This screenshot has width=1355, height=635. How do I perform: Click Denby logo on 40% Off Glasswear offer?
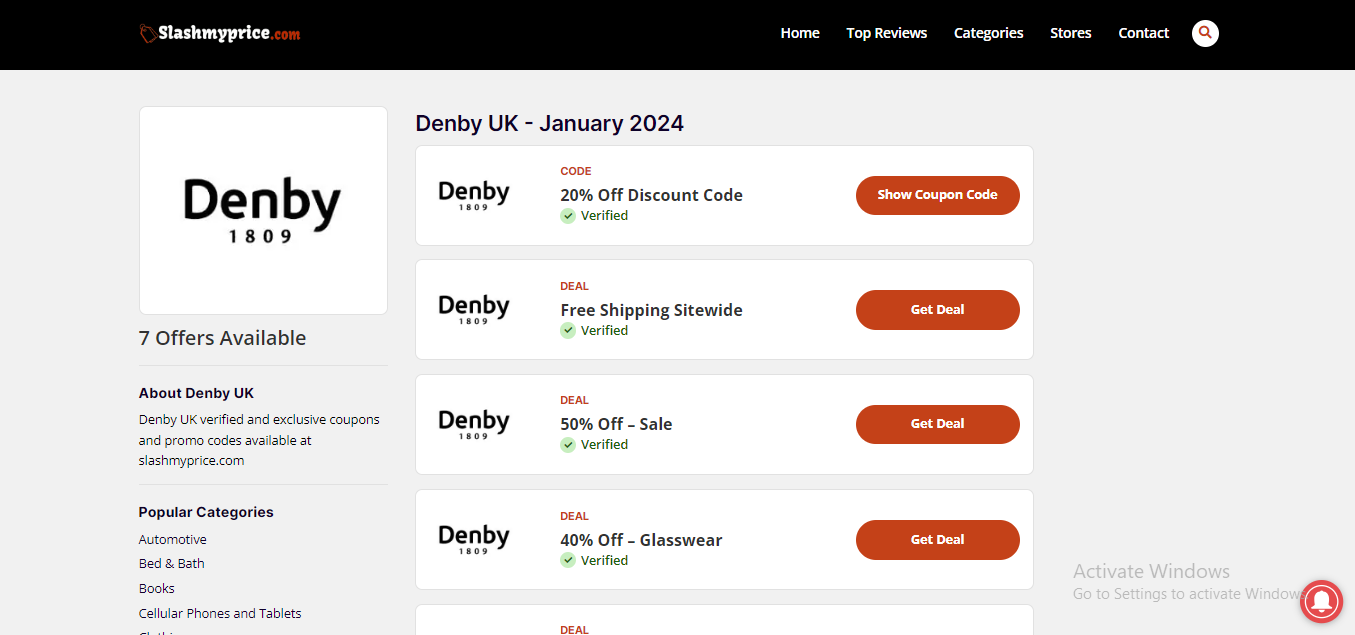coord(474,539)
